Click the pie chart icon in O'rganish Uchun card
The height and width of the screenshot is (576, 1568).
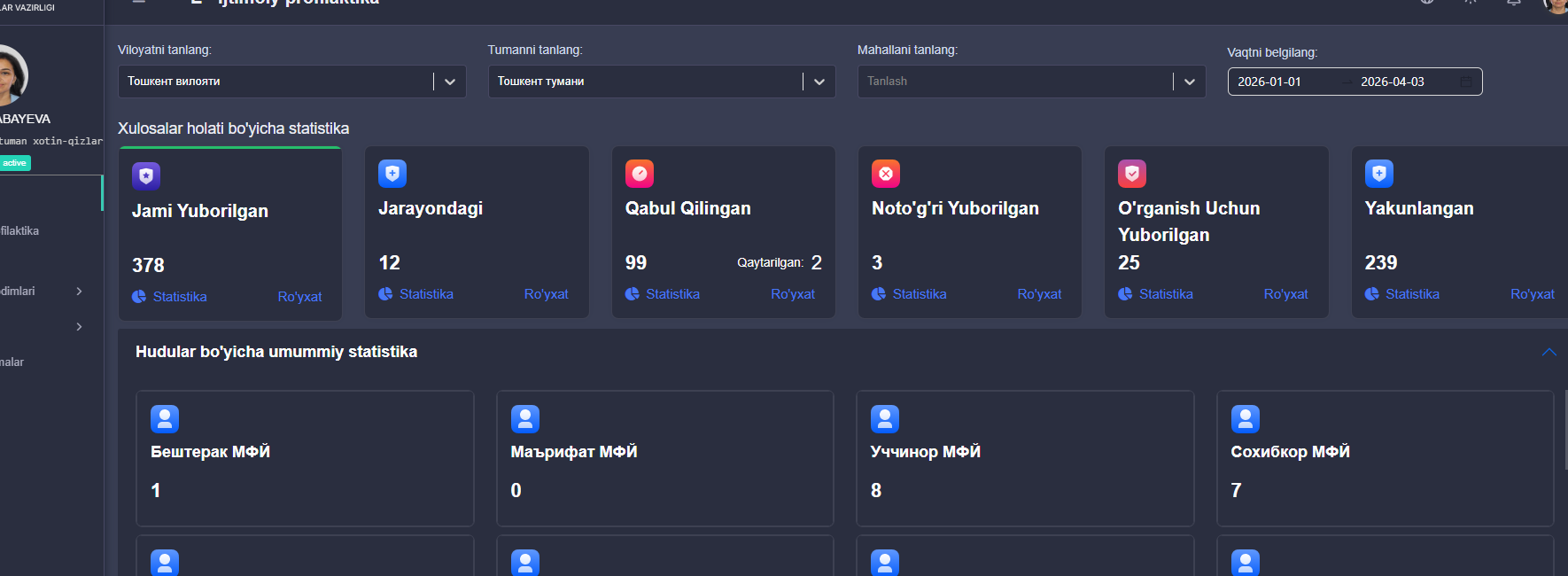pos(1125,294)
